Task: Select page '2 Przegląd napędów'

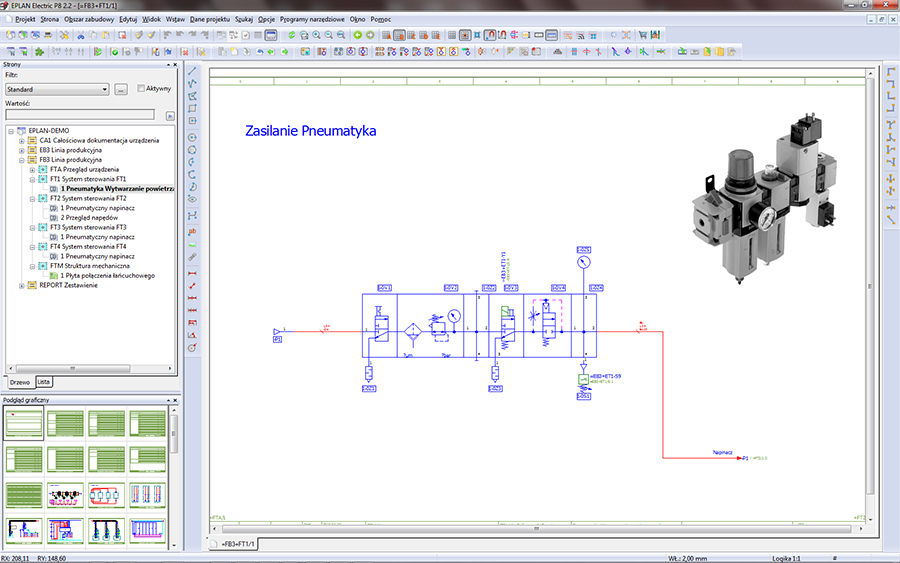Action: tap(89, 218)
